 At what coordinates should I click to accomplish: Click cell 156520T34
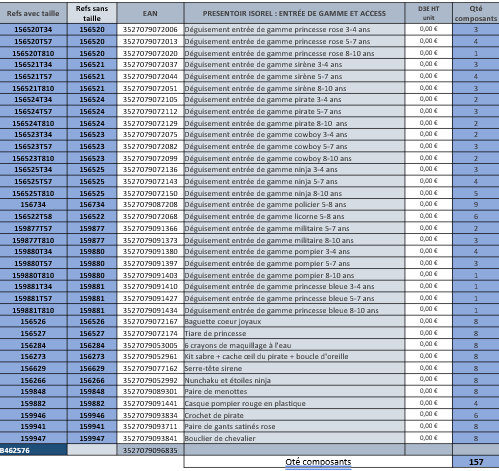33,29
